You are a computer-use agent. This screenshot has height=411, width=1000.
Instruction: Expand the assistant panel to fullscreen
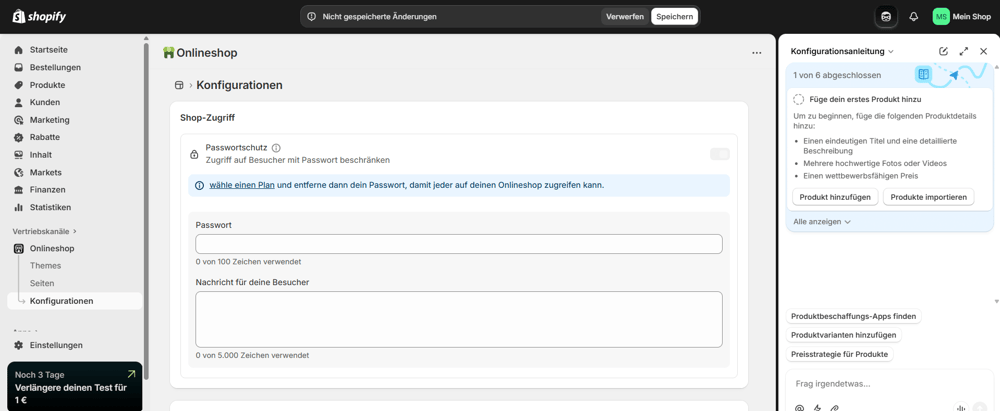tap(963, 51)
